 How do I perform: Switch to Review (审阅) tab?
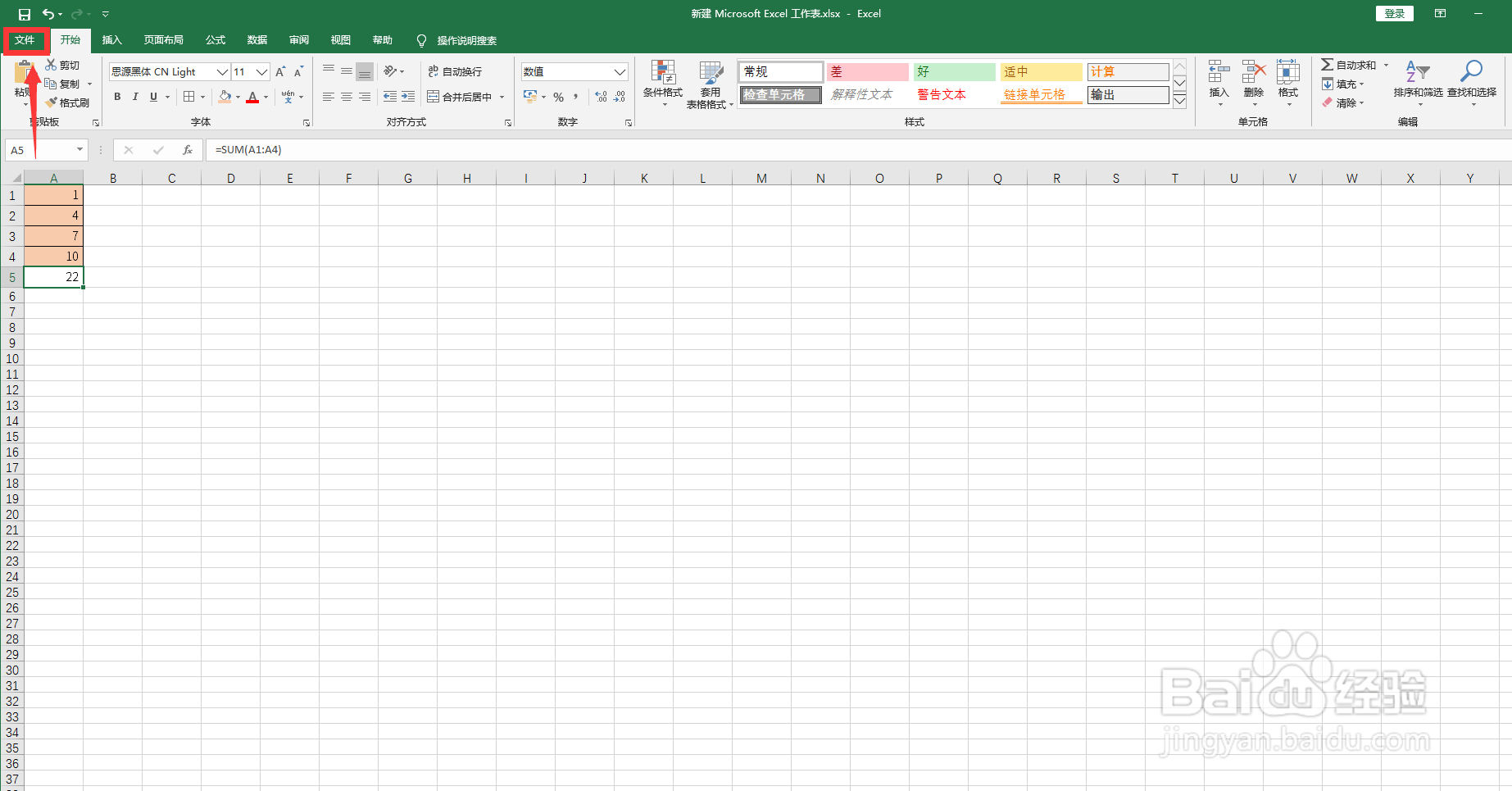tap(299, 40)
